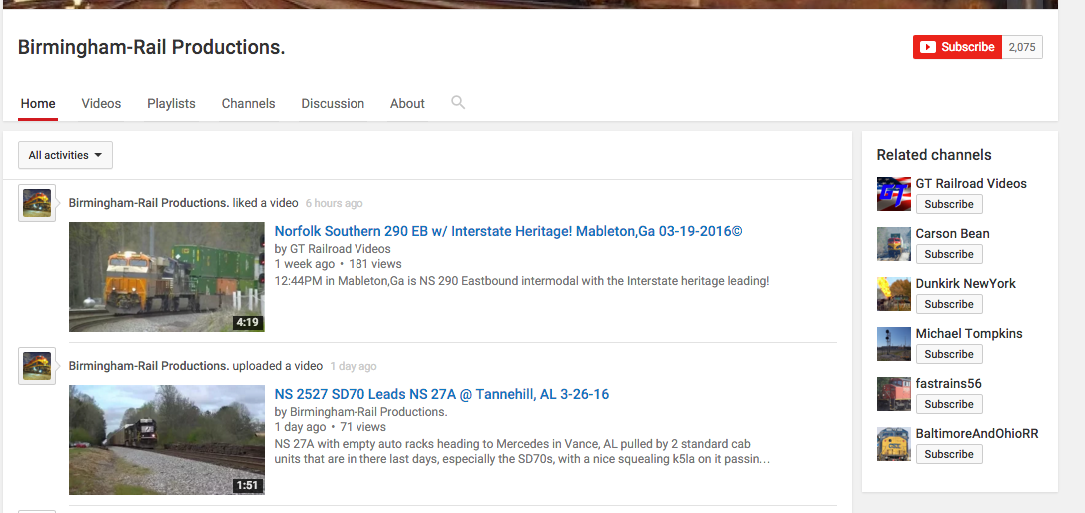Click the '71 views' text
Screen dimensions: 1085x513
363,427
